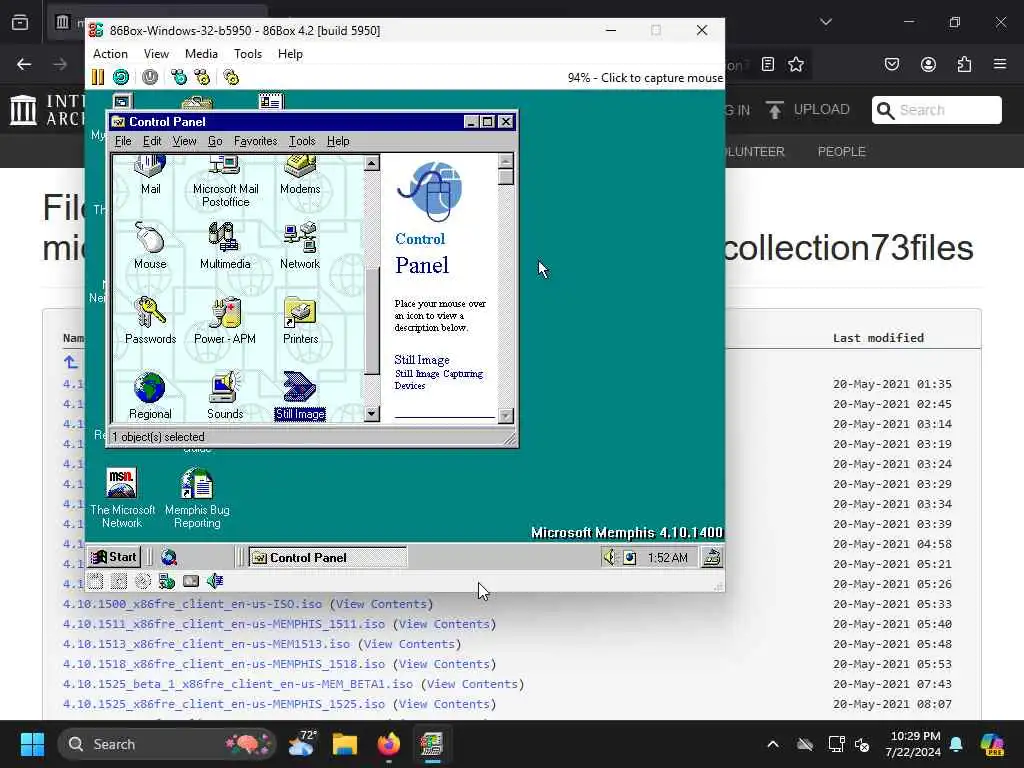Open Control Panel File menu
The image size is (1024, 768).
click(123, 141)
